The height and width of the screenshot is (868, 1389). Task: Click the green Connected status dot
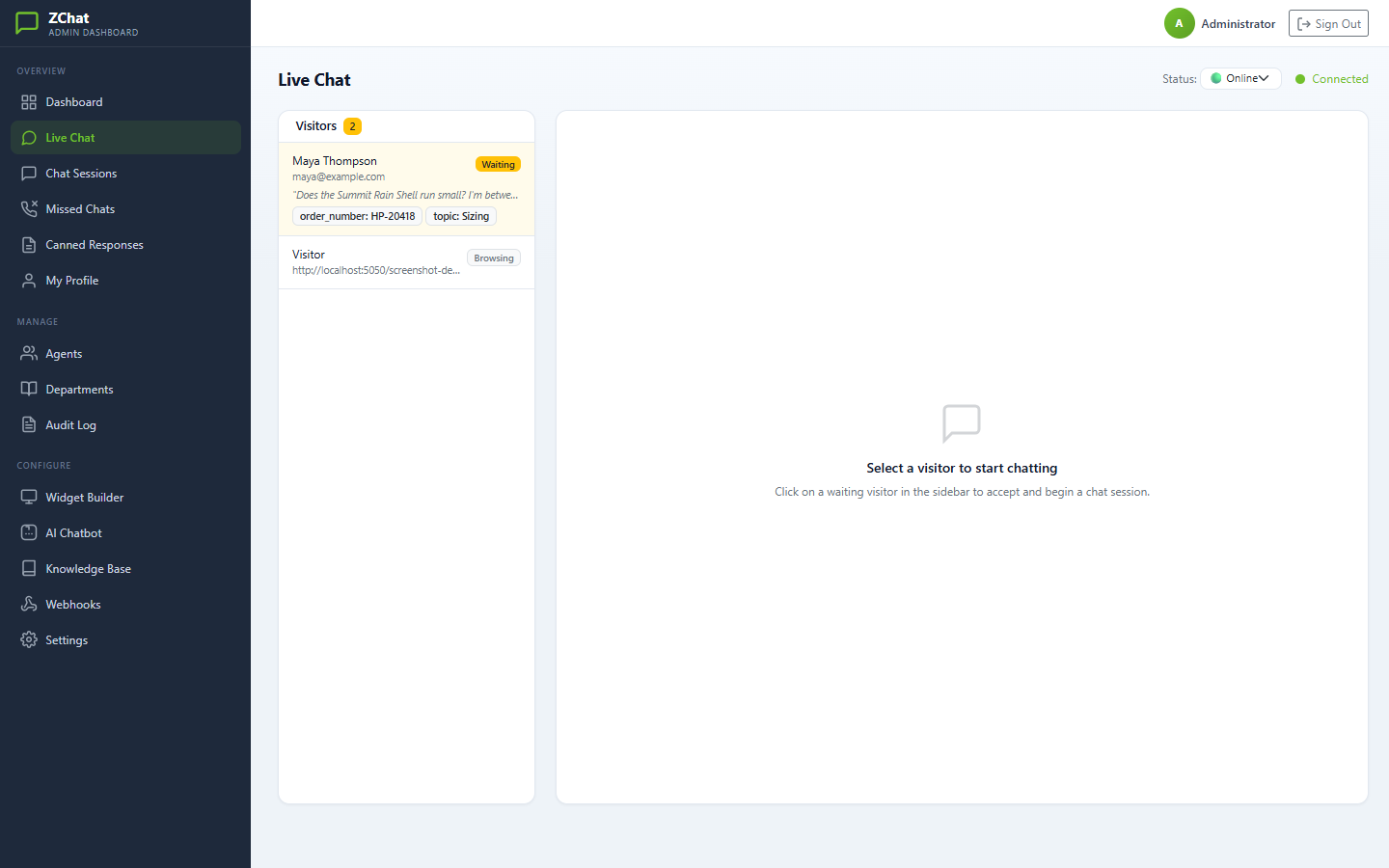point(1300,79)
